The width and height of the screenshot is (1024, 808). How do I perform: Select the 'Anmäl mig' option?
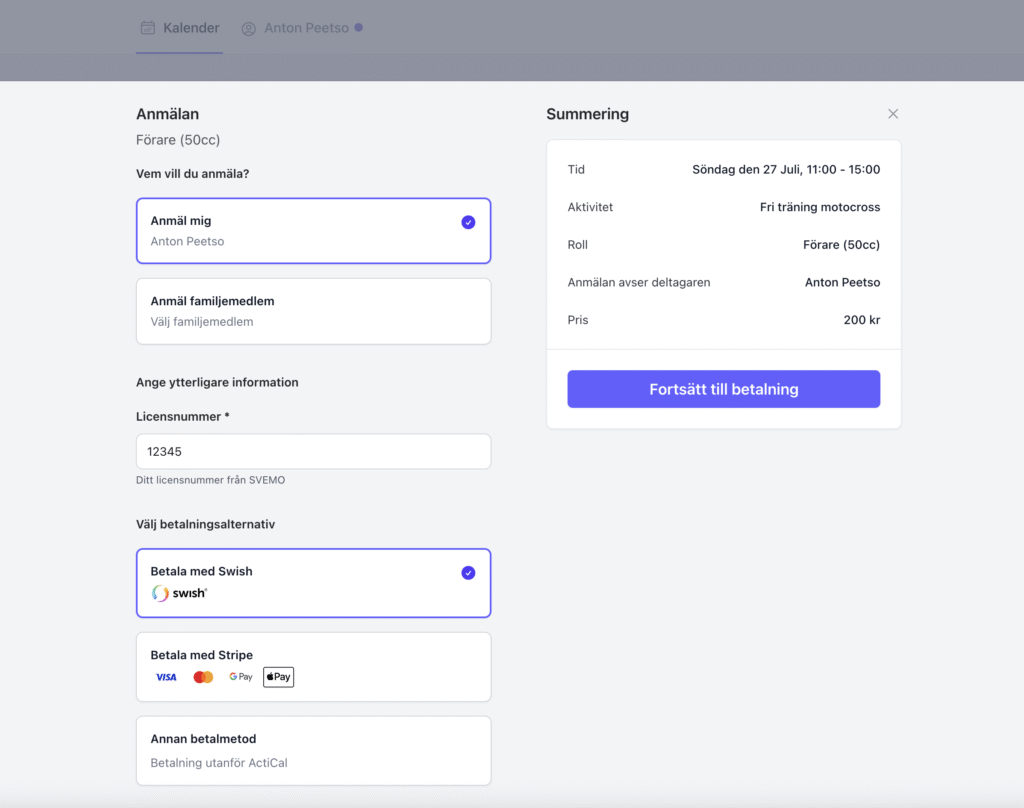[300, 231]
